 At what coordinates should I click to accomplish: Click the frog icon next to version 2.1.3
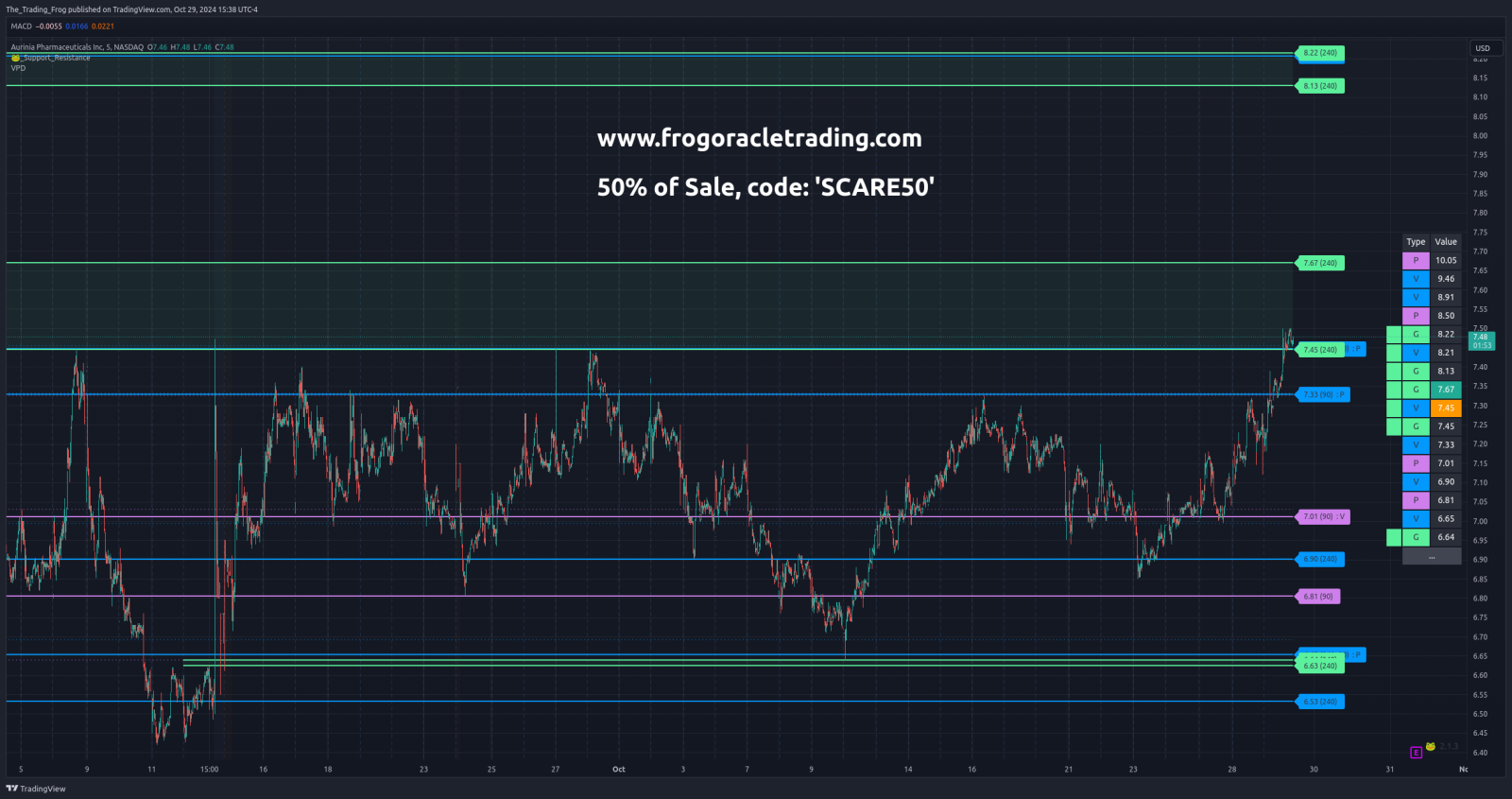pyautogui.click(x=1431, y=747)
